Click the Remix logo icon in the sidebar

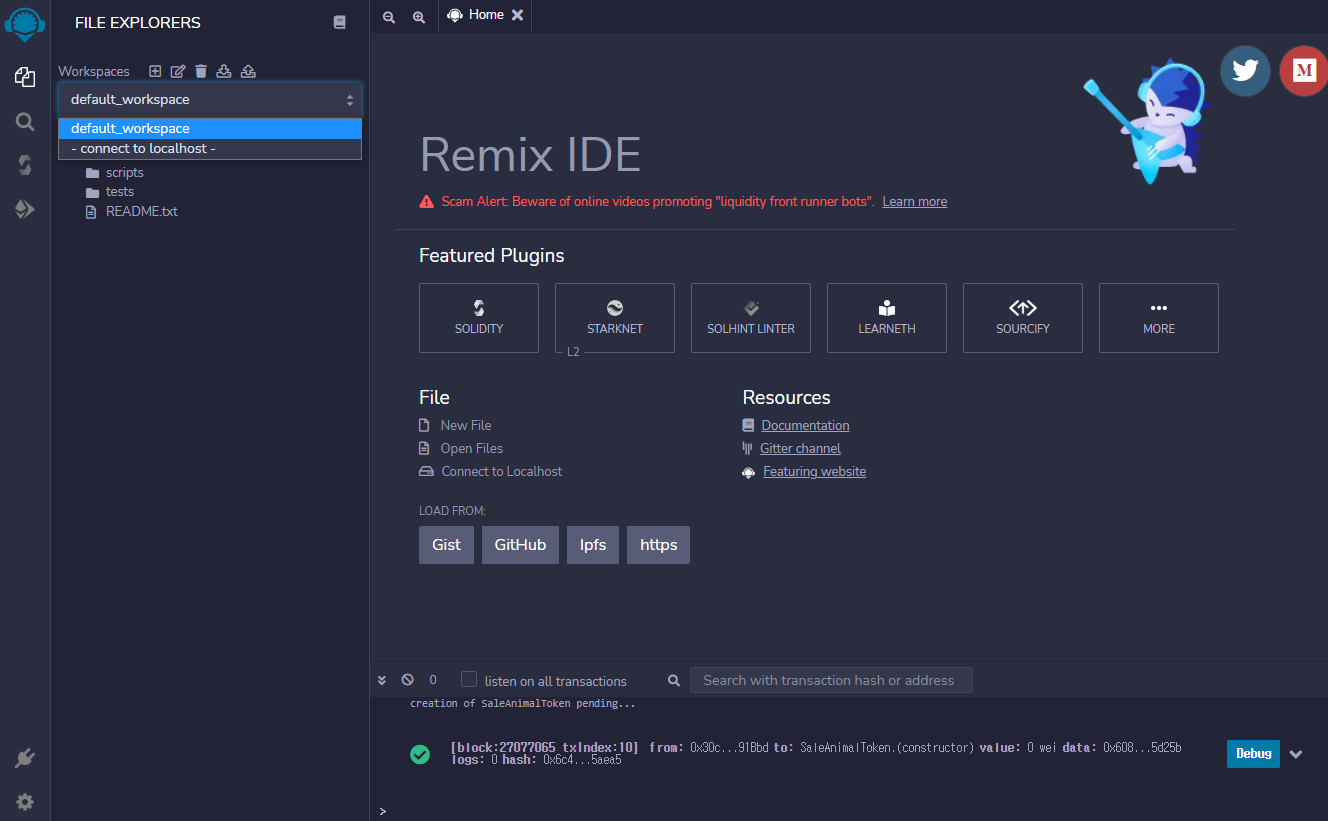25,22
